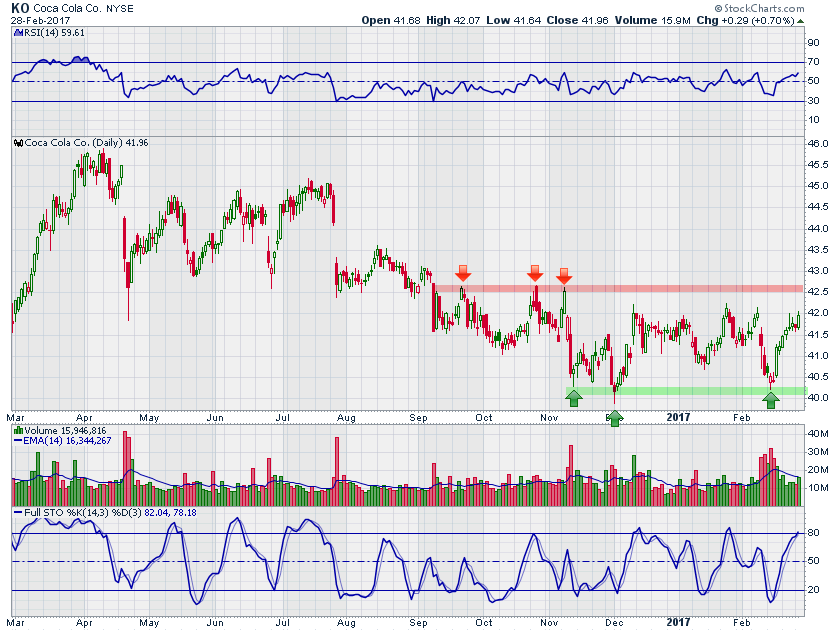Screen dimensions: 835x634
Task: Click the 90 level on the RSI scale
Action: point(814,43)
